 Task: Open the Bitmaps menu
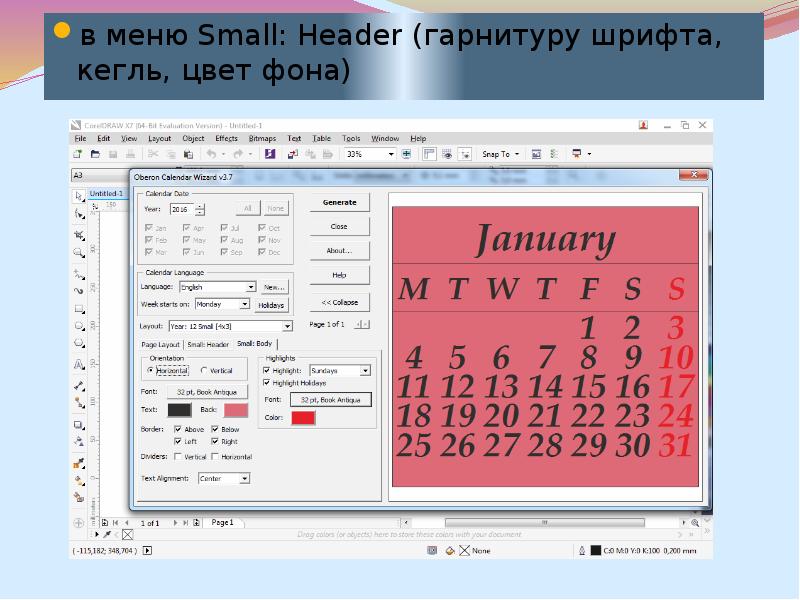pyautogui.click(x=262, y=139)
